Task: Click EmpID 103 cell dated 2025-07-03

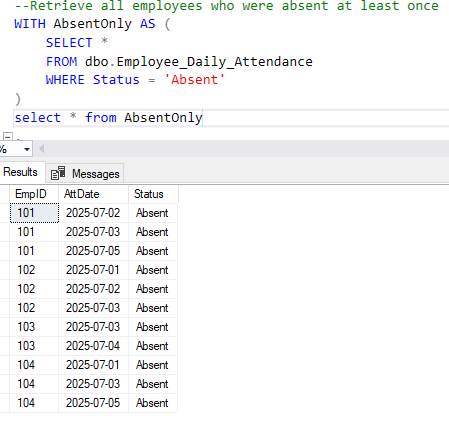Action: click(34, 327)
